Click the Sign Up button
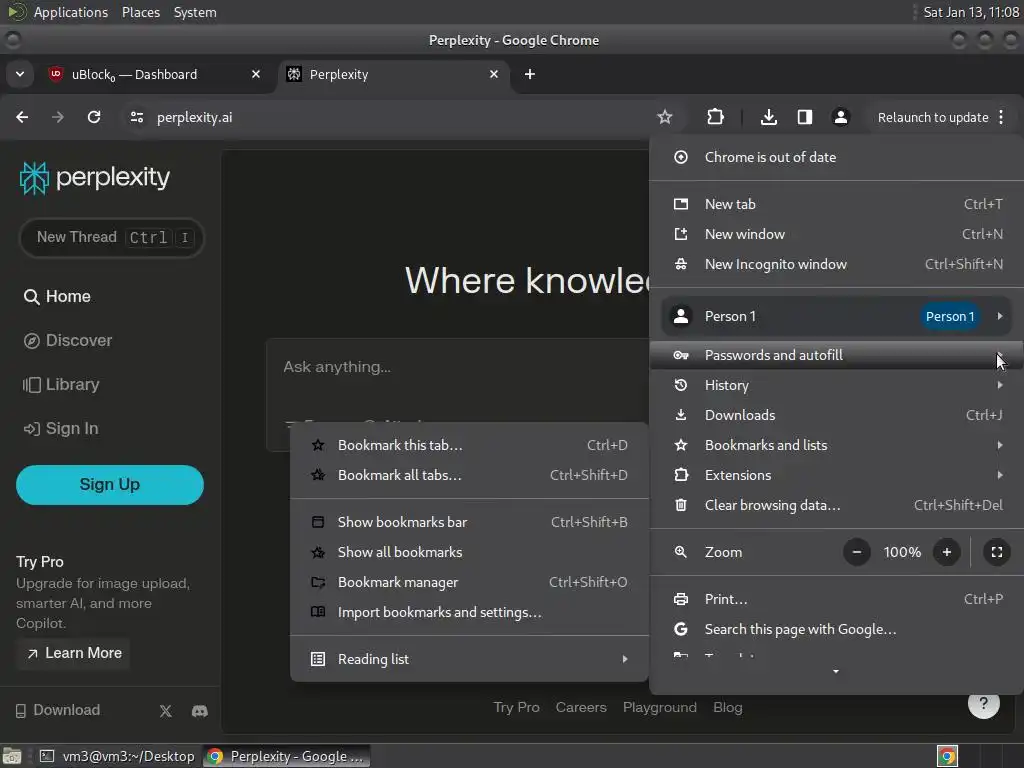Viewport: 1024px width, 768px height. tap(110, 485)
